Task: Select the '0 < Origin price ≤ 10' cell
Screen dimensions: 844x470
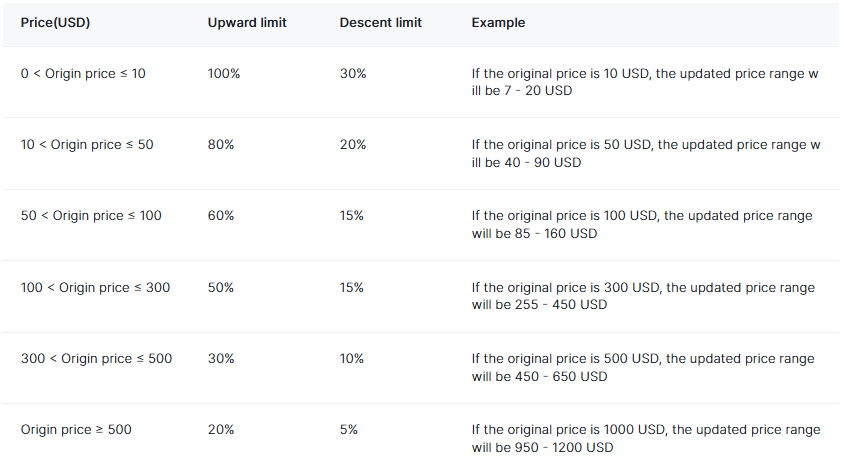Action: point(83,73)
